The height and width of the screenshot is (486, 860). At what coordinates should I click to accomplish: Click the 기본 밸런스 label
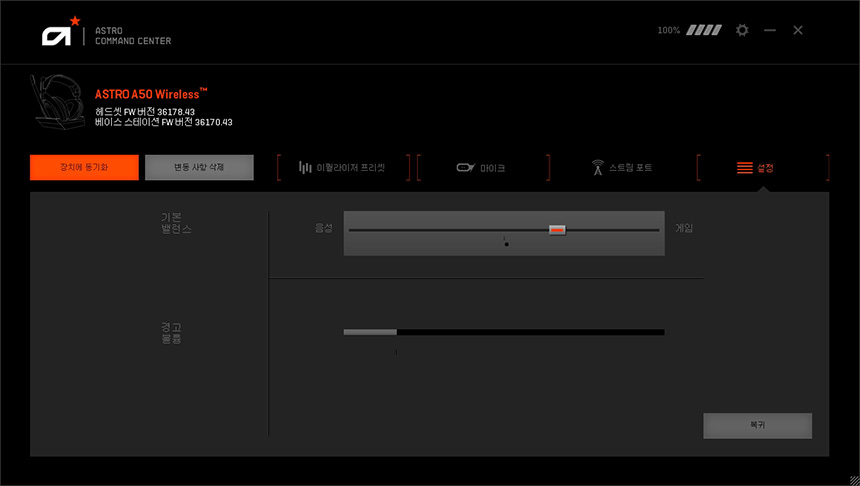coord(176,223)
